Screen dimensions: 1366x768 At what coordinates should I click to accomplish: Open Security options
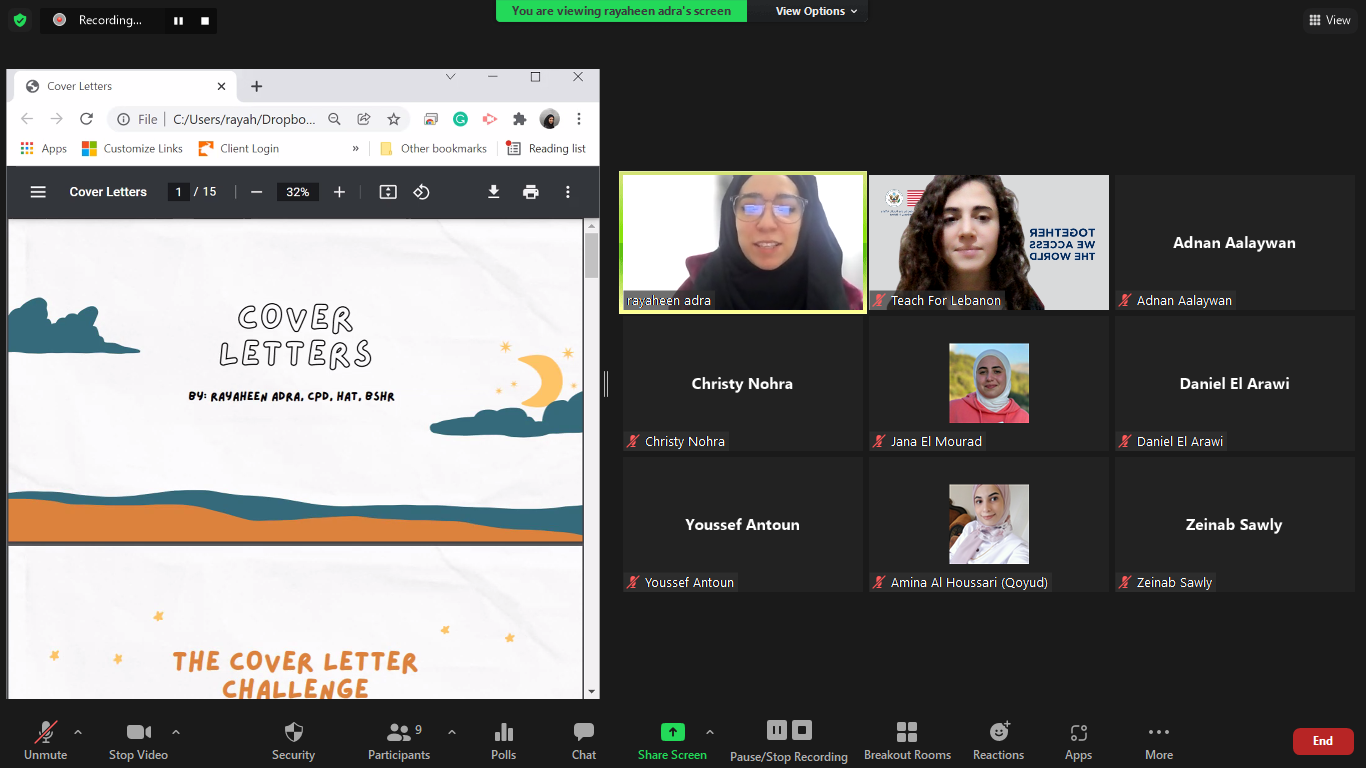293,740
